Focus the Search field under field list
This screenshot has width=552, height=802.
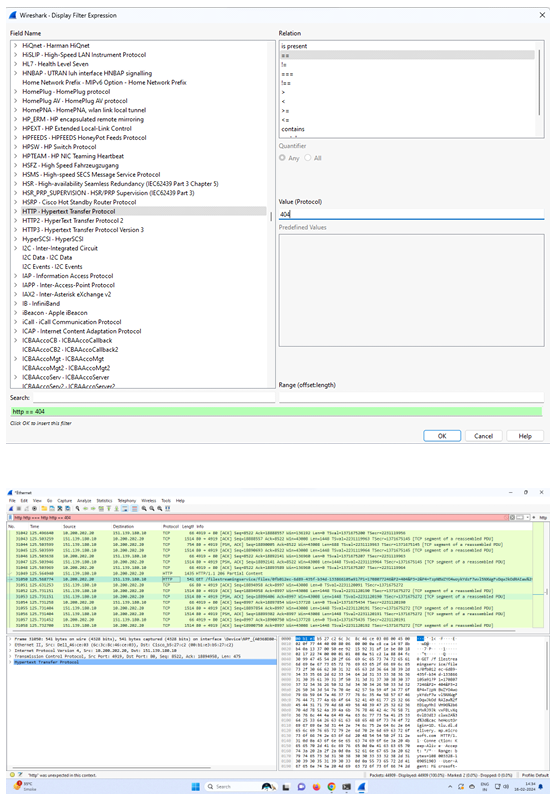click(154, 397)
